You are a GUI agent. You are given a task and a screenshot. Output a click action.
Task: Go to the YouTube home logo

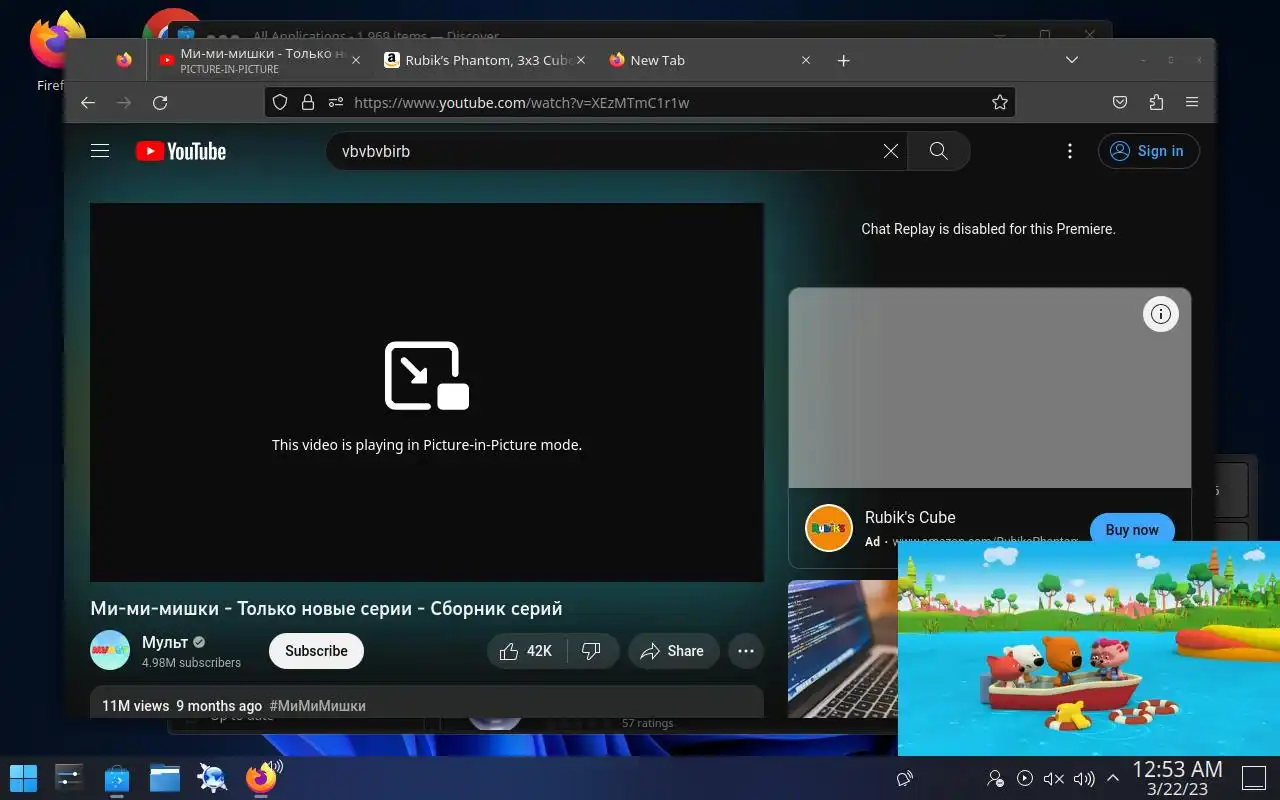(x=181, y=151)
